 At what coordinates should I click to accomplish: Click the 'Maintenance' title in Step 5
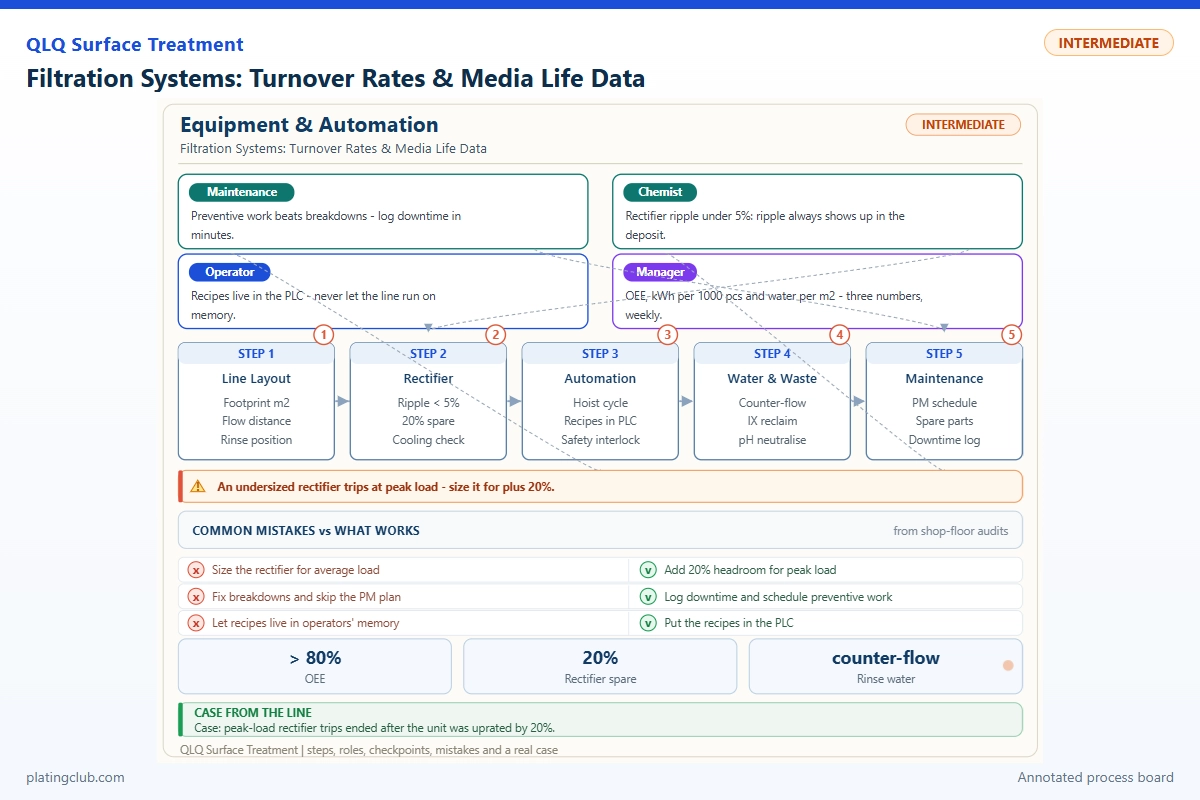pyautogui.click(x=944, y=379)
